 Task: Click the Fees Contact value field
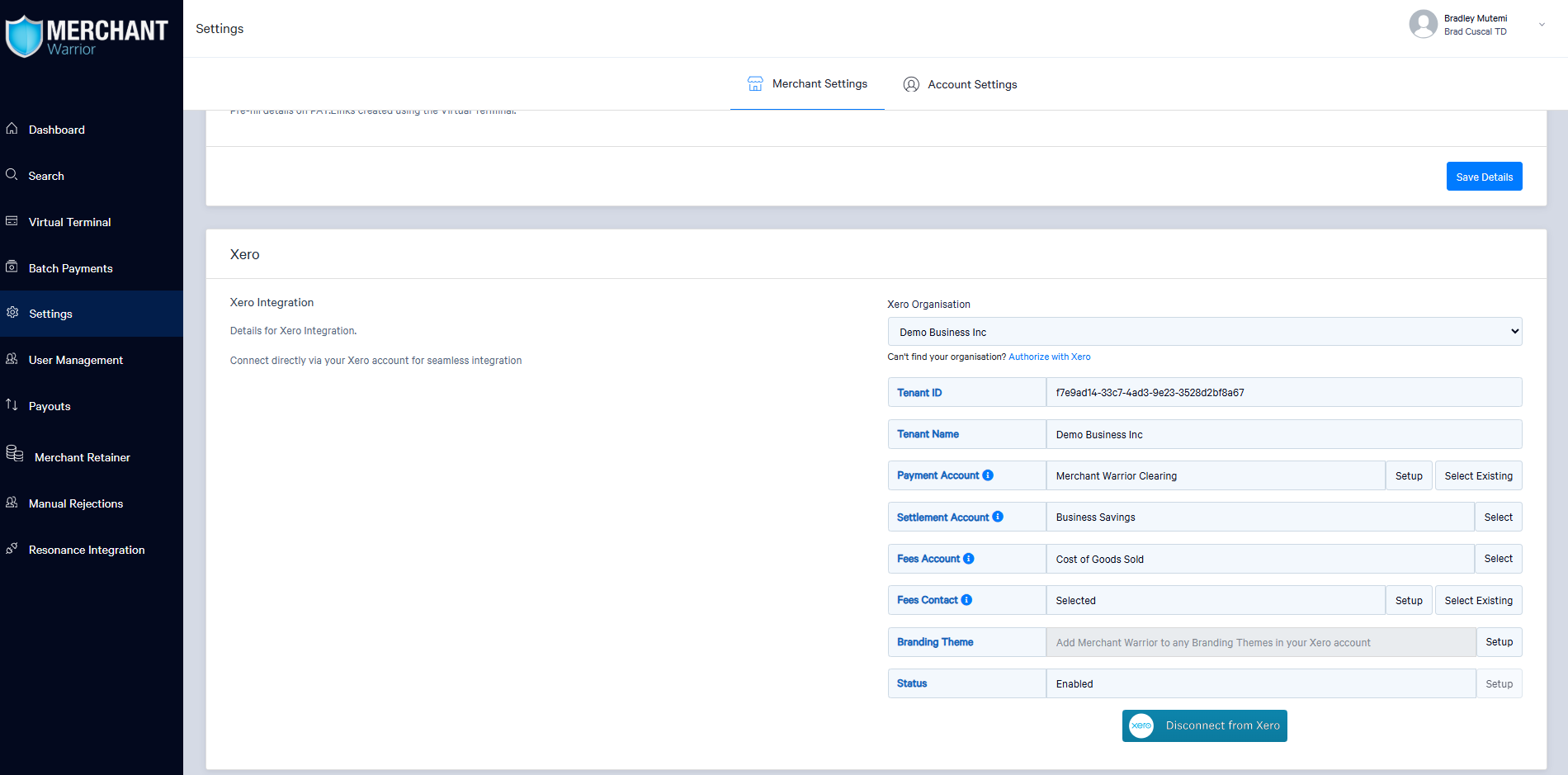pyautogui.click(x=1216, y=600)
